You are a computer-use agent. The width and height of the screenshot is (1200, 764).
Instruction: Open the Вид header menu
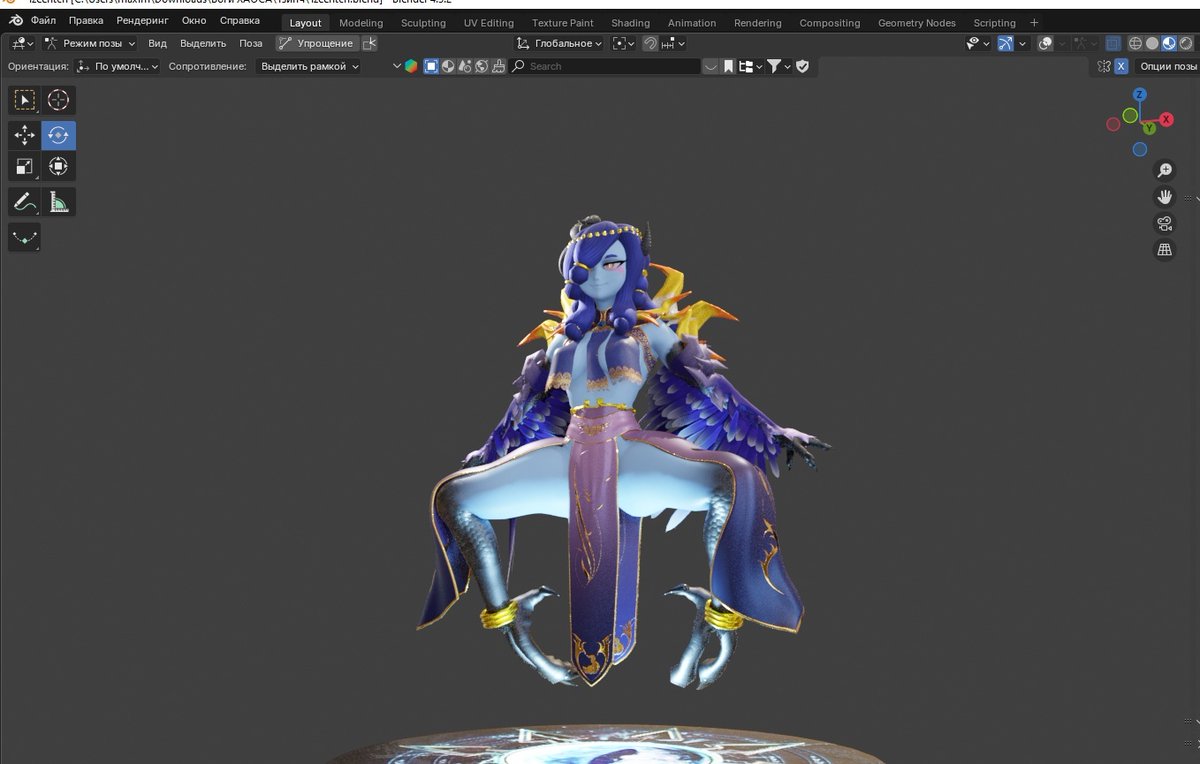pyautogui.click(x=158, y=43)
